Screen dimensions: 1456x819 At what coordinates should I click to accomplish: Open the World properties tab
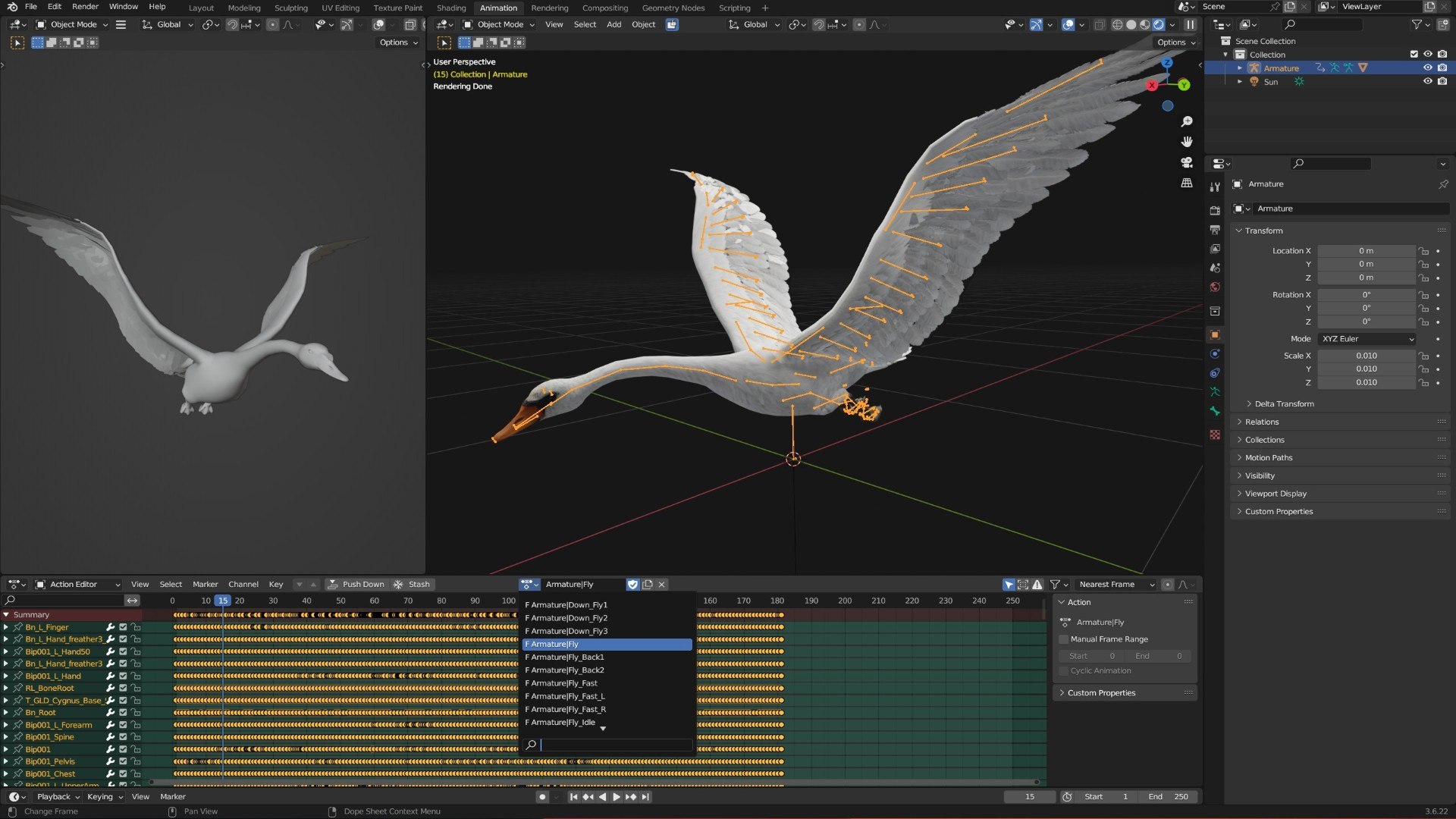1215,287
